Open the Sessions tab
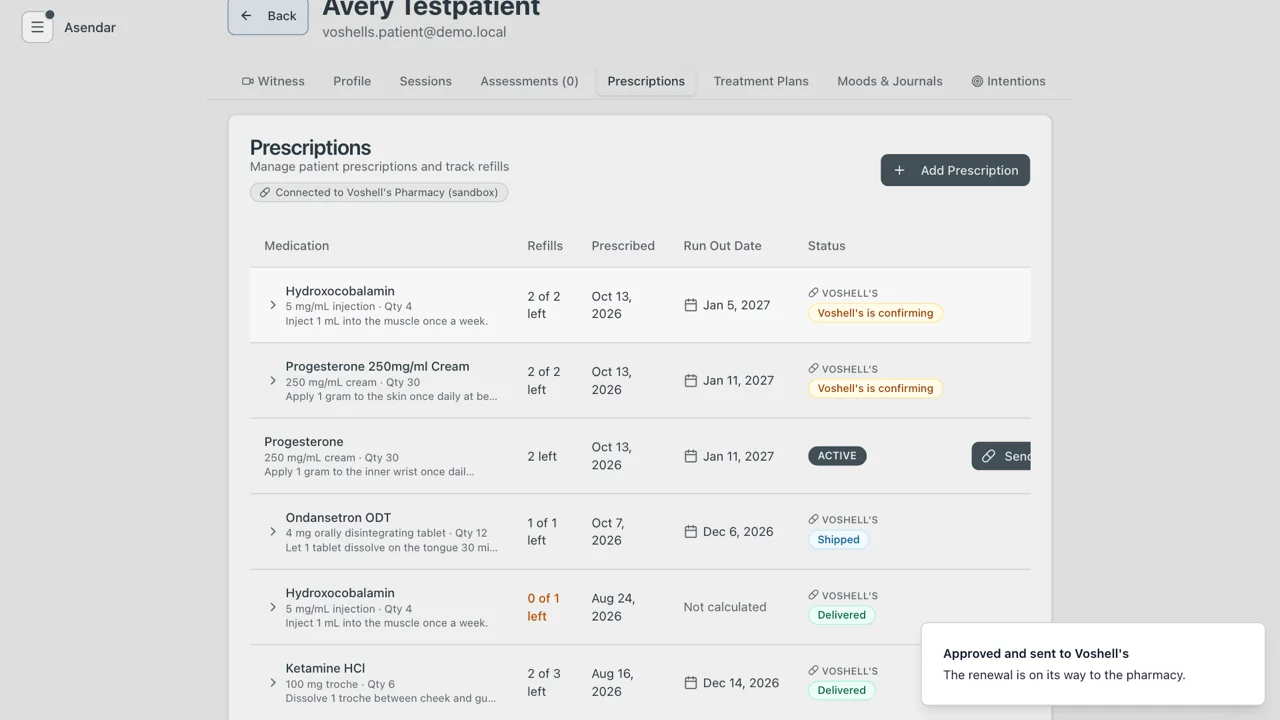1280x720 pixels. [x=426, y=81]
